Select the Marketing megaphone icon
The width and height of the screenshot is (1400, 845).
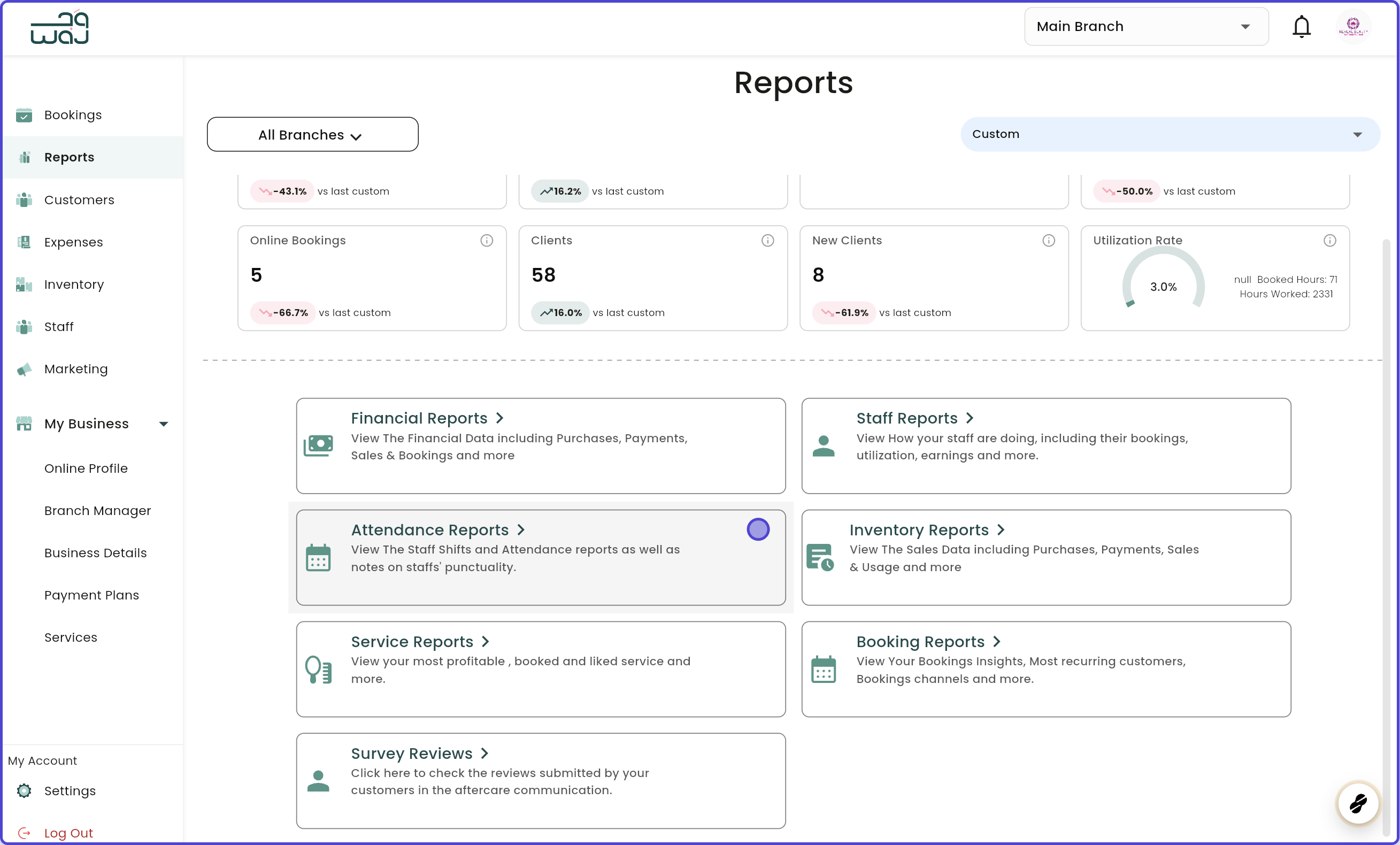[24, 369]
